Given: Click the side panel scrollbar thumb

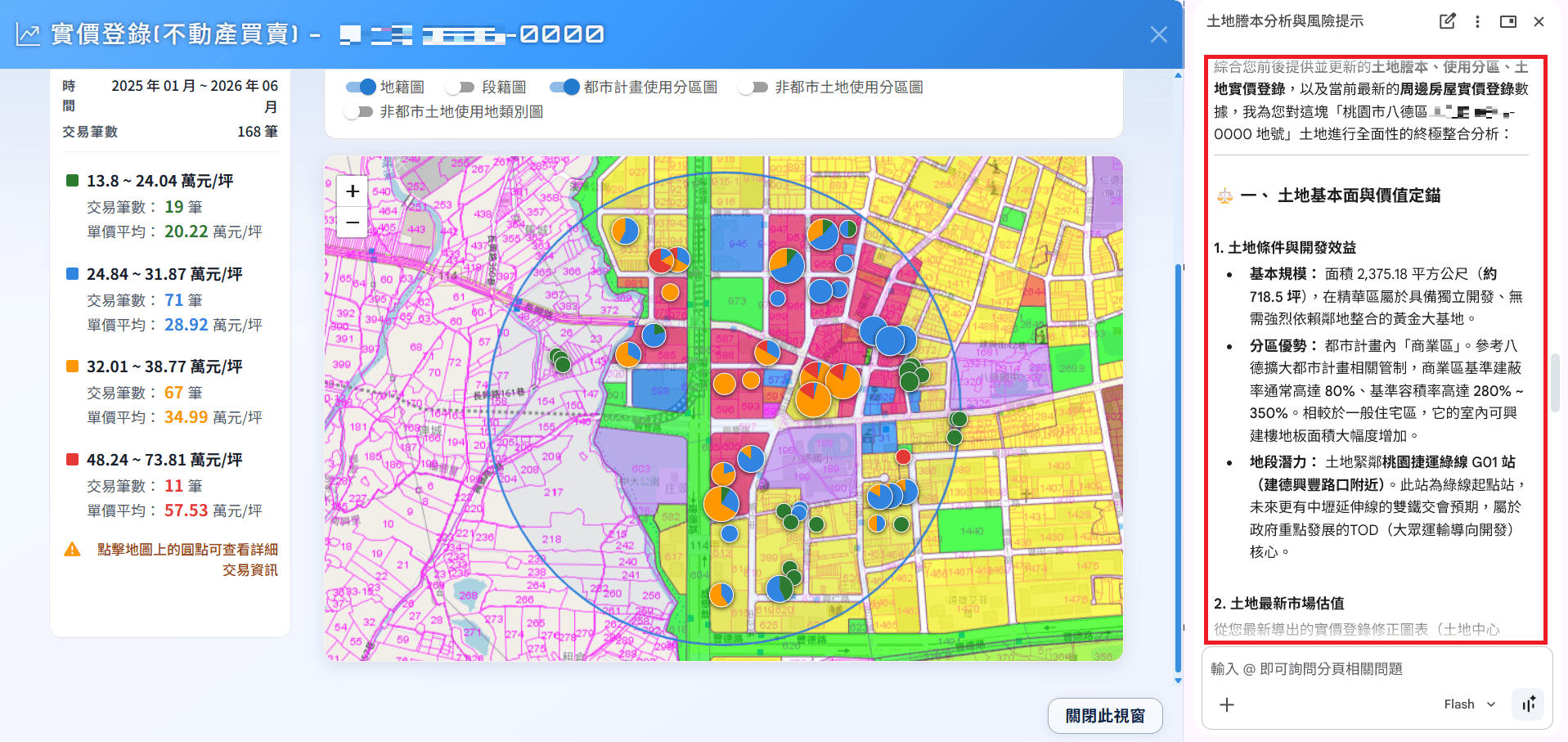Looking at the screenshot, I should pos(1555,383).
